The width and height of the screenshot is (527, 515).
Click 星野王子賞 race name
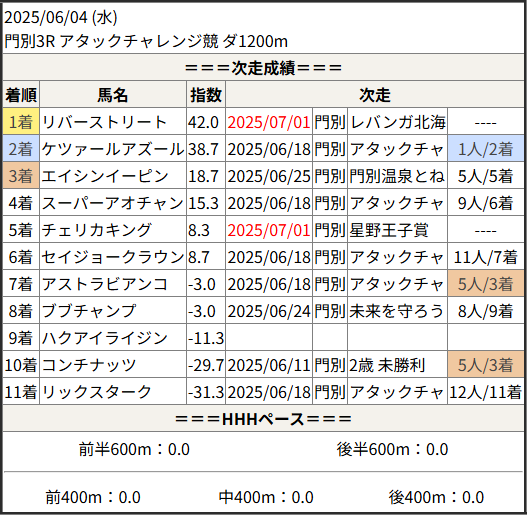(x=389, y=230)
